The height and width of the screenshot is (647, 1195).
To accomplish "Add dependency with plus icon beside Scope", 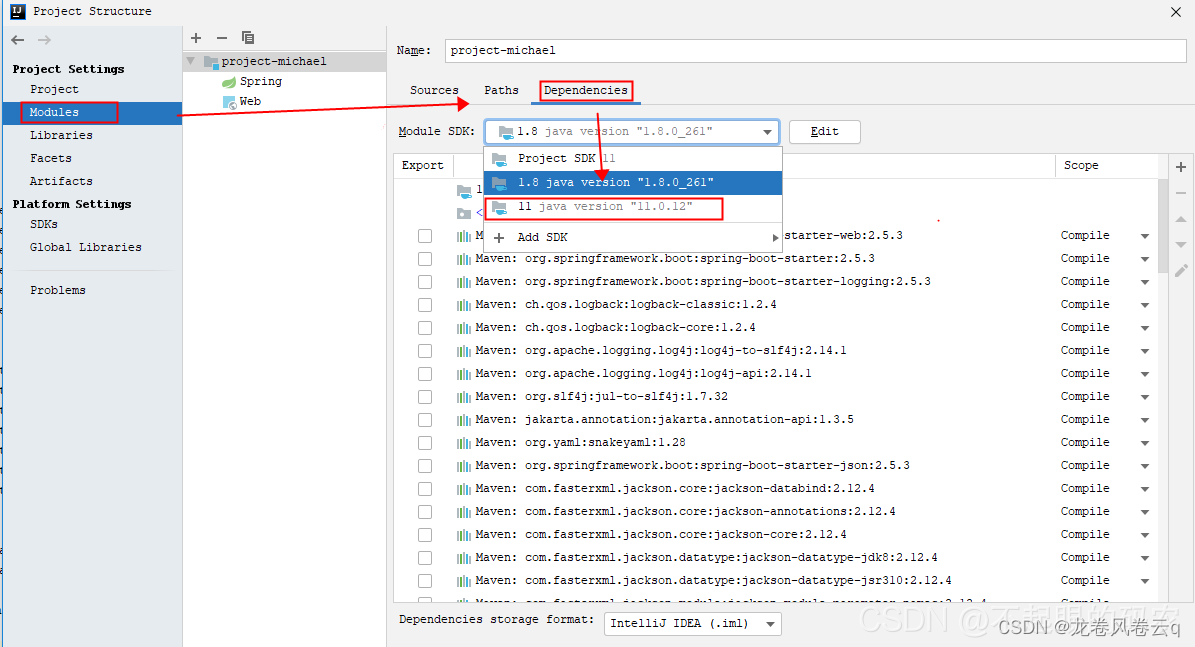I will click(1181, 167).
